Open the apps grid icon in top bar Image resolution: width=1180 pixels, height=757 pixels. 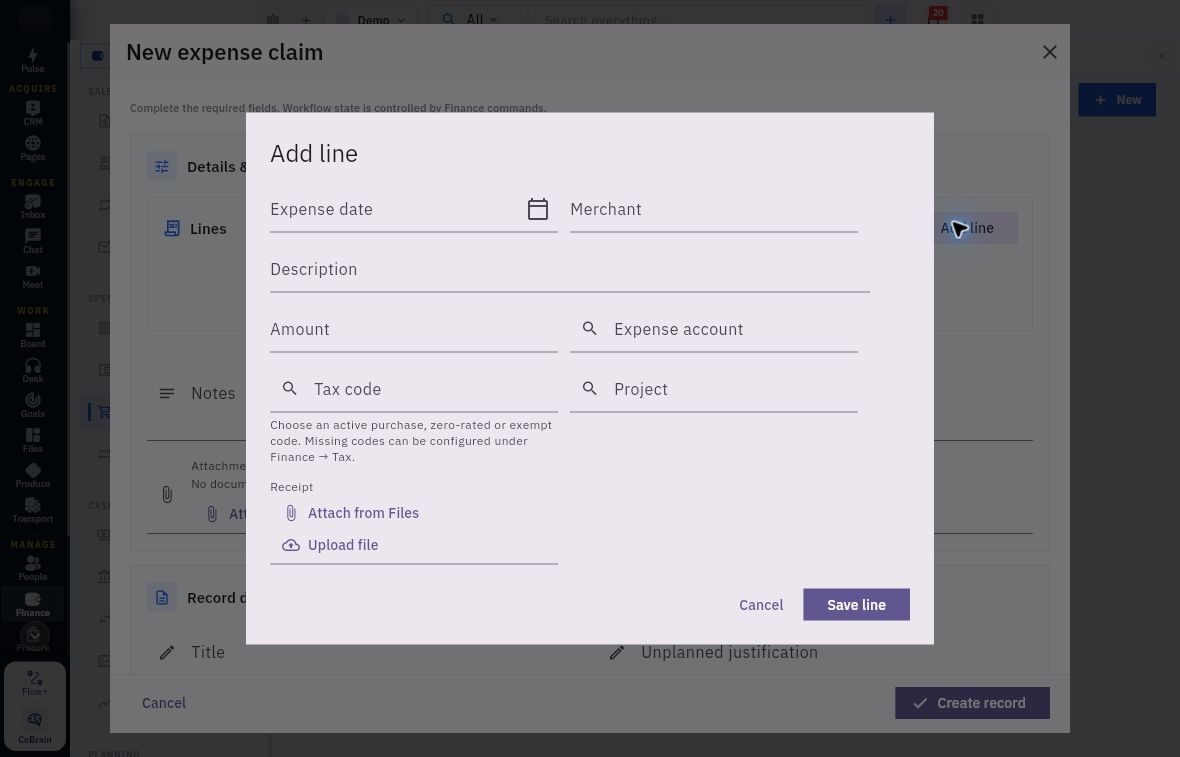[977, 20]
